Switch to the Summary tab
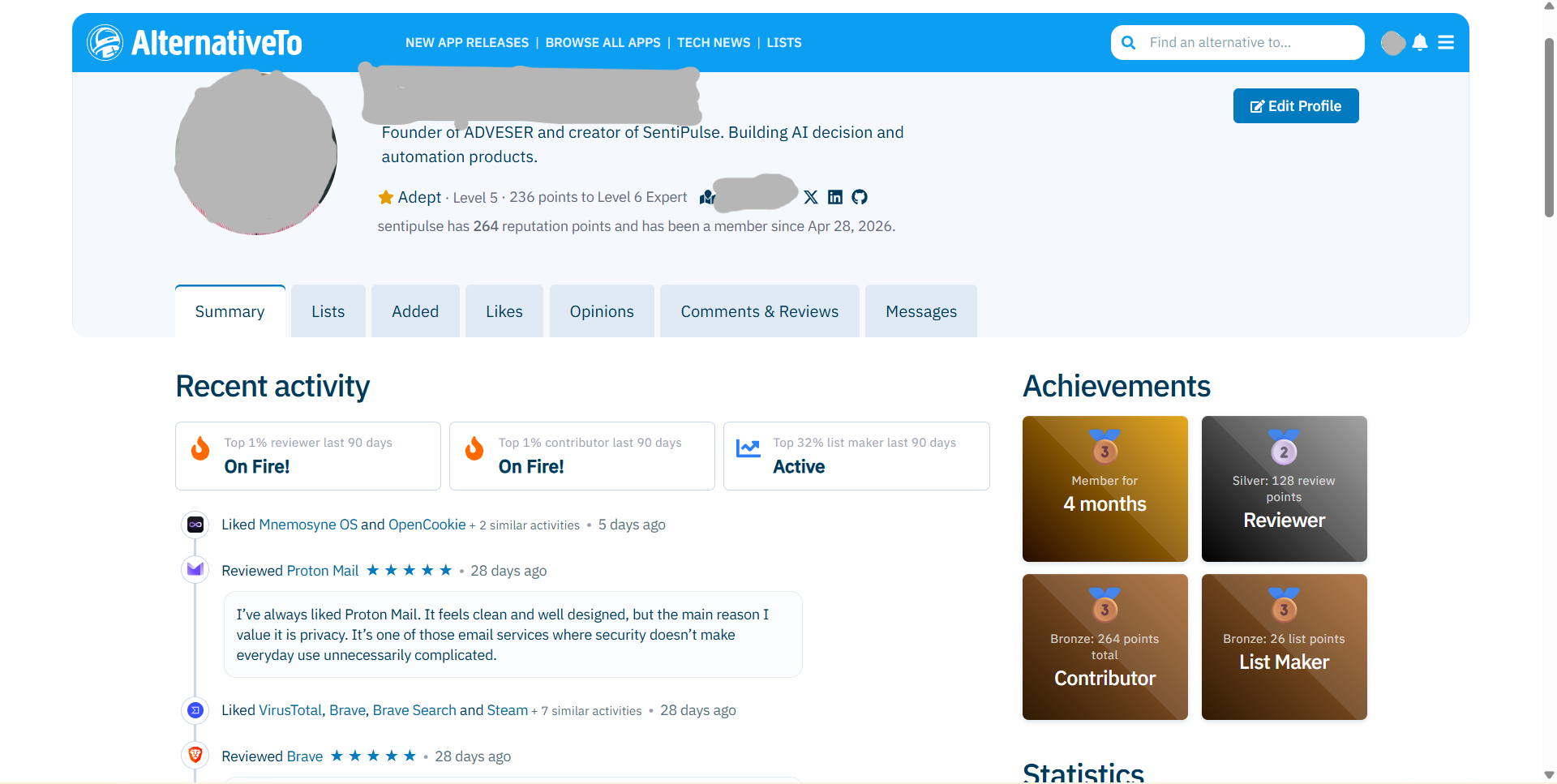The width and height of the screenshot is (1557, 784). (230, 311)
